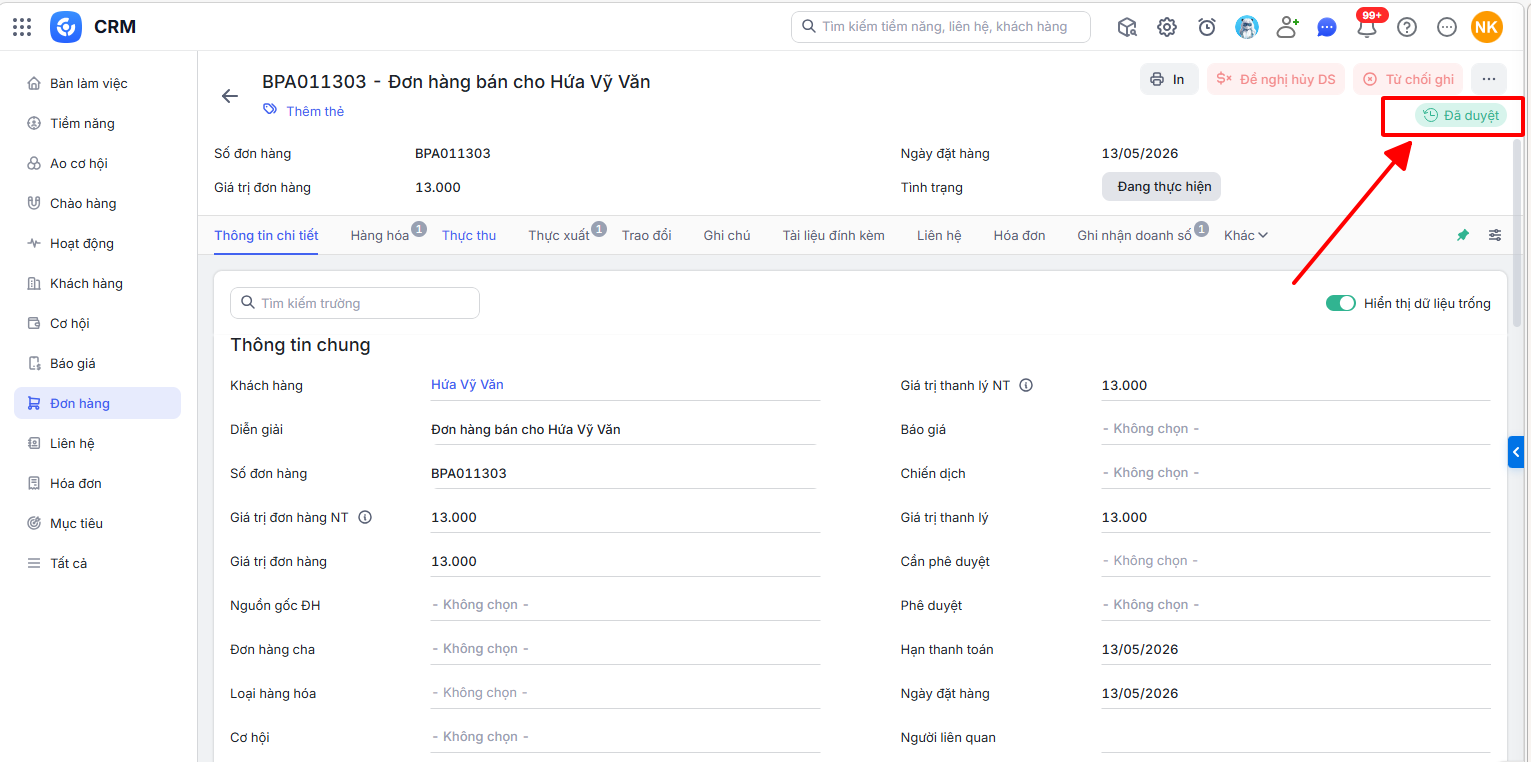Image resolution: width=1531 pixels, height=762 pixels.
Task: Open the tab layout settings sliders icon
Action: (1495, 235)
